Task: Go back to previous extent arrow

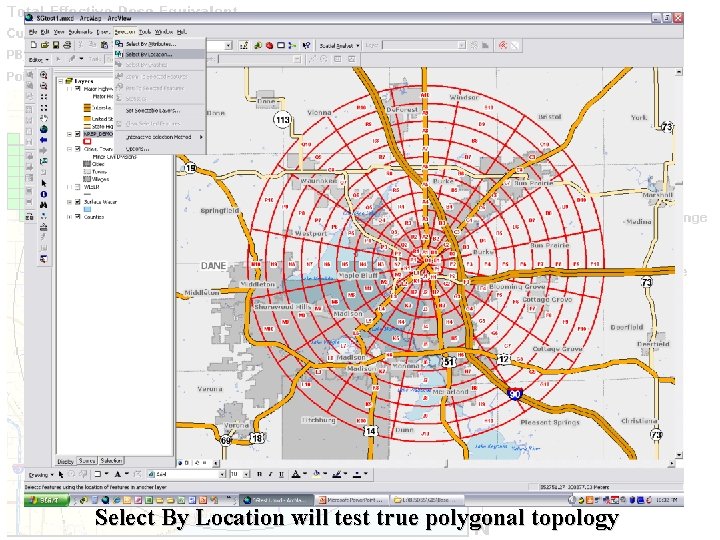Action: click(x=44, y=140)
